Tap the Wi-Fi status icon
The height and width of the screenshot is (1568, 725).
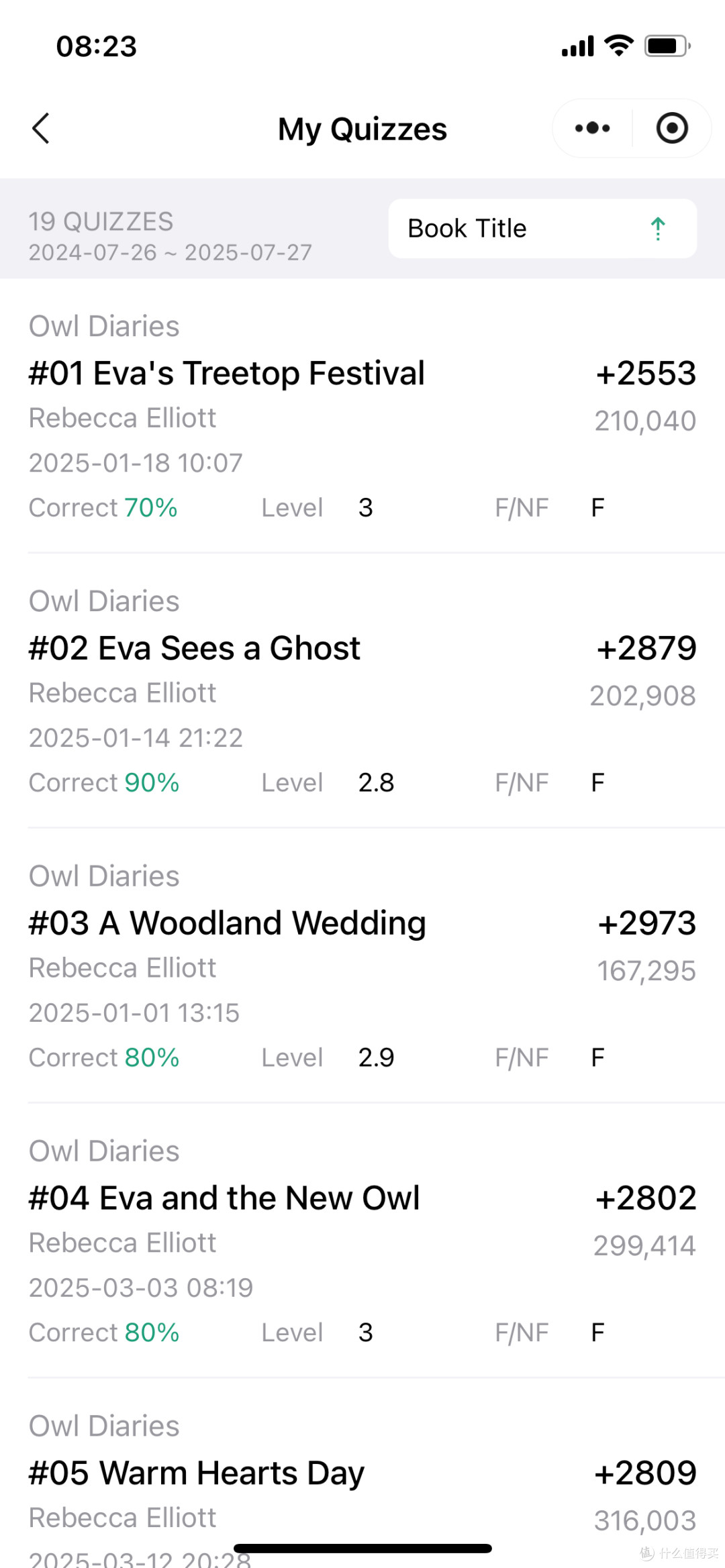tap(618, 46)
